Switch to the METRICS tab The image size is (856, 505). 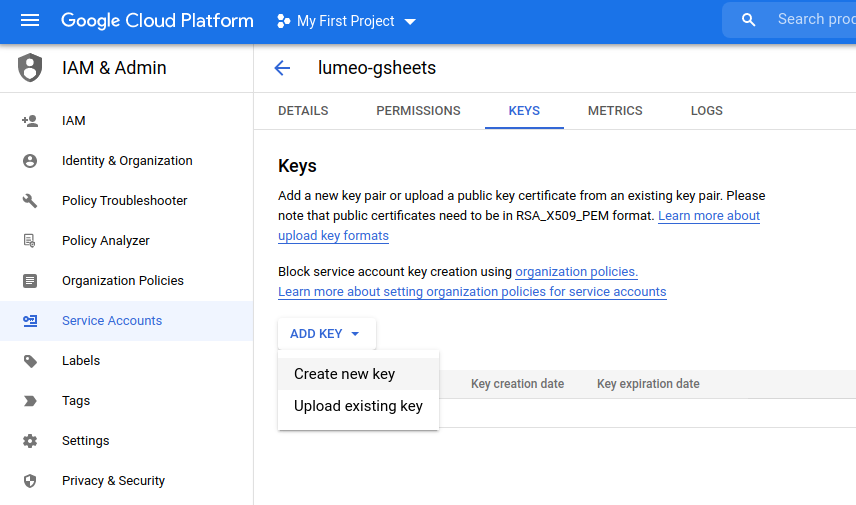[615, 111]
